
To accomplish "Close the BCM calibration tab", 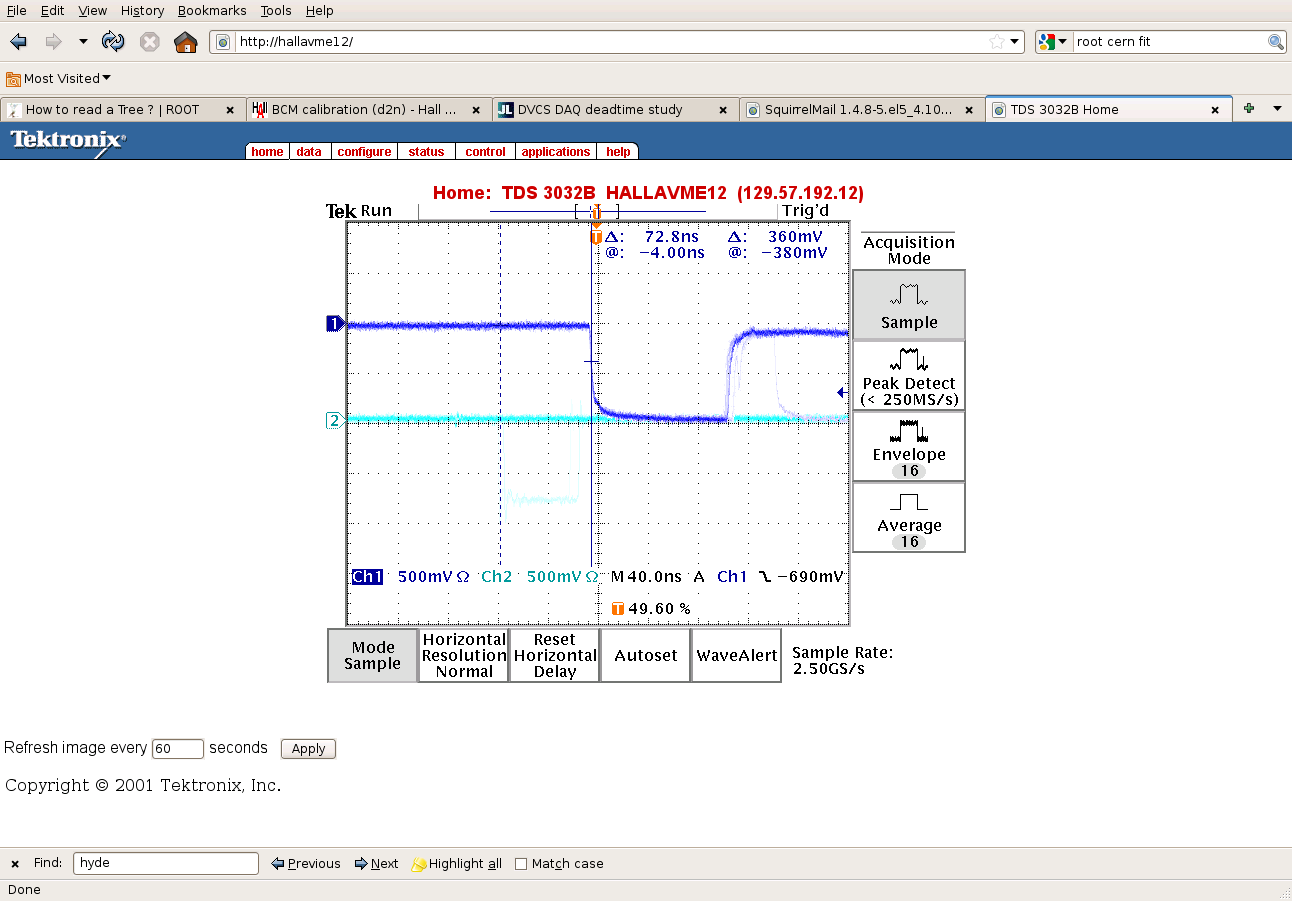I will [x=476, y=110].
